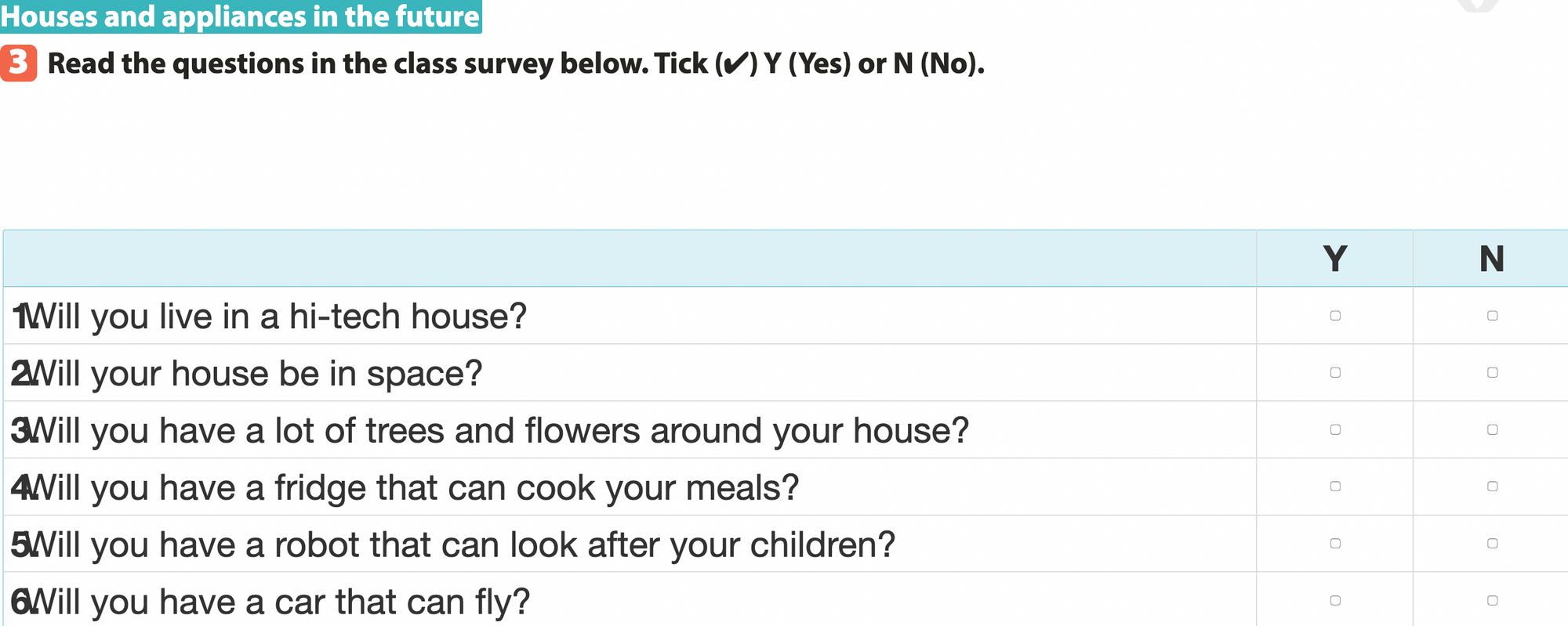Tick N for flying car question

pos(1492,601)
